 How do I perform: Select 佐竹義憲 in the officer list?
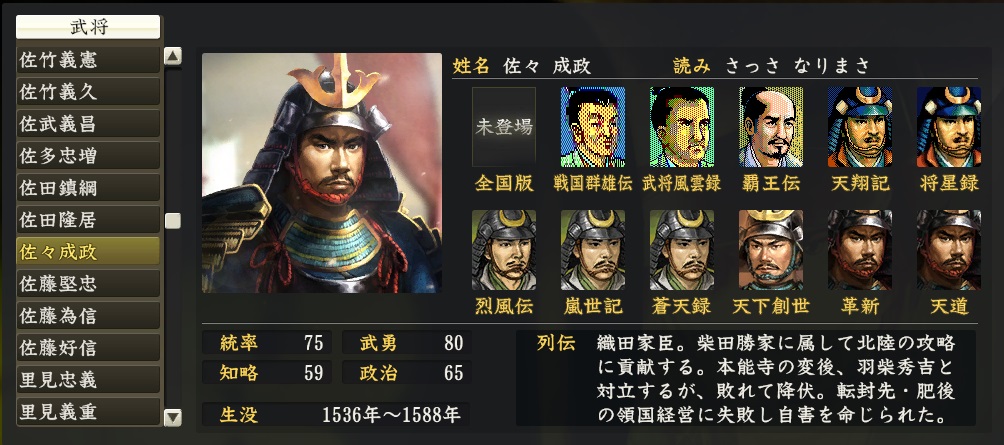tap(88, 60)
